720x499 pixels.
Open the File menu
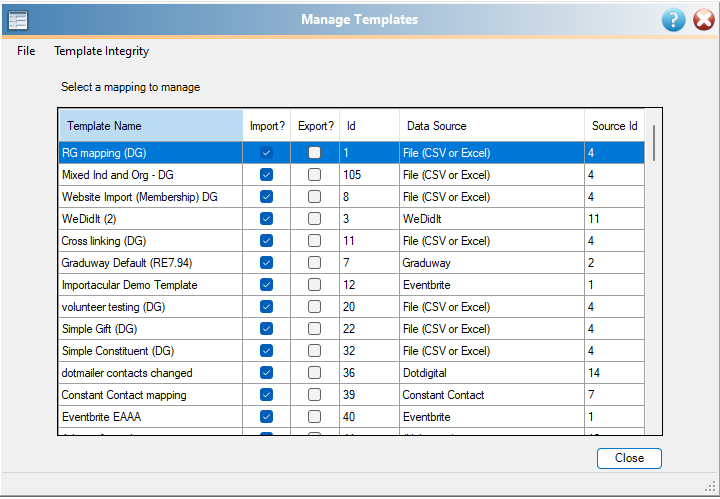[26, 51]
